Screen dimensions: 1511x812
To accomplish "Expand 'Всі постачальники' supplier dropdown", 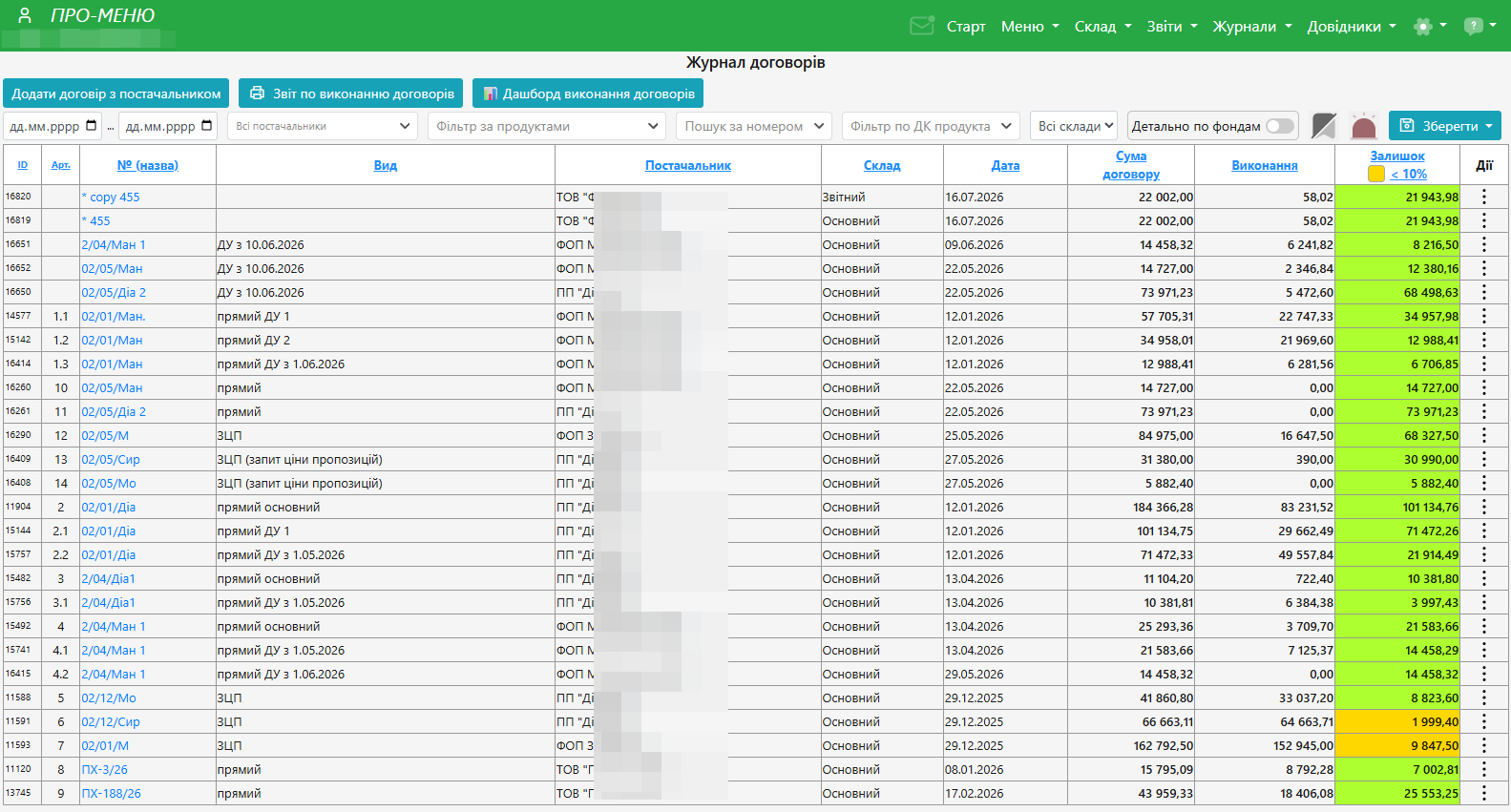I will [x=323, y=126].
